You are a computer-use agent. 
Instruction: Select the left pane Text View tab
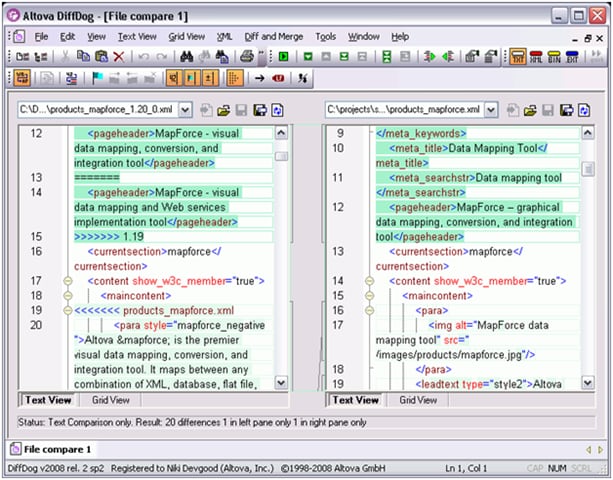coord(48,400)
